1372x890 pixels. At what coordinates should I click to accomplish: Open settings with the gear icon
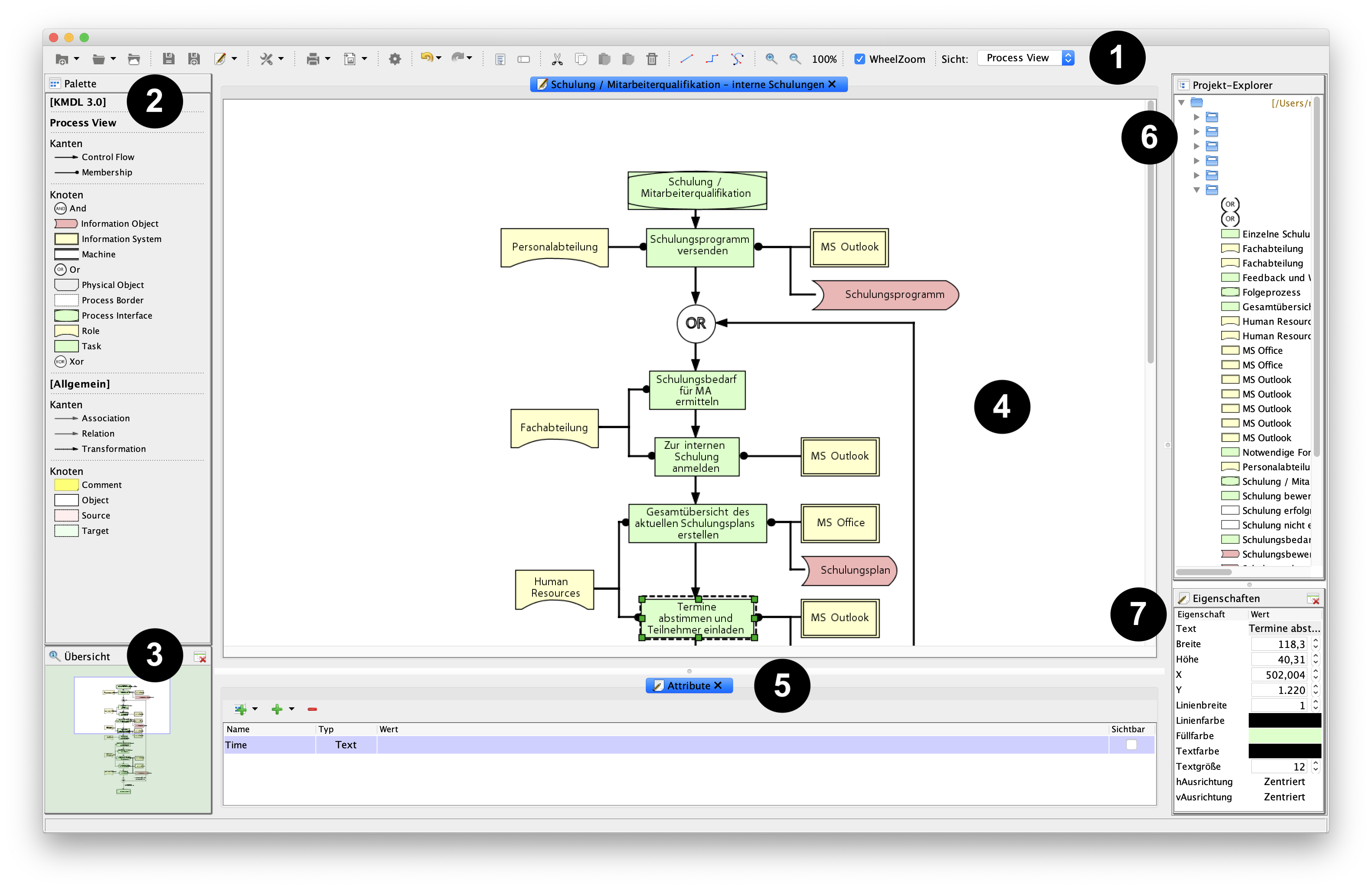click(395, 59)
